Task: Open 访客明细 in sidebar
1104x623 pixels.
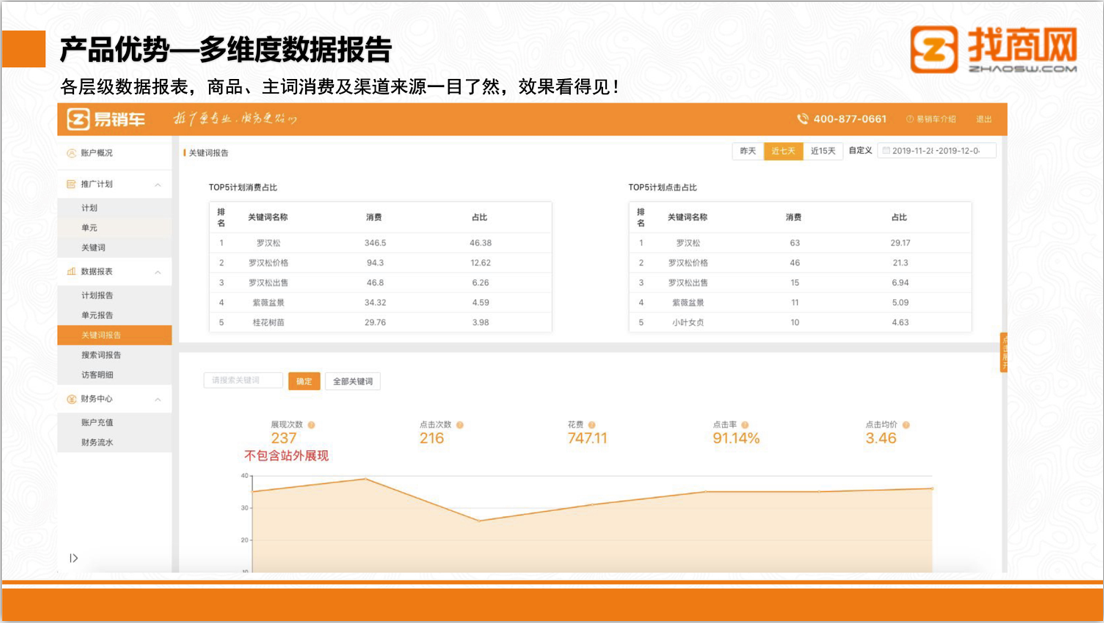Action: [x=97, y=375]
